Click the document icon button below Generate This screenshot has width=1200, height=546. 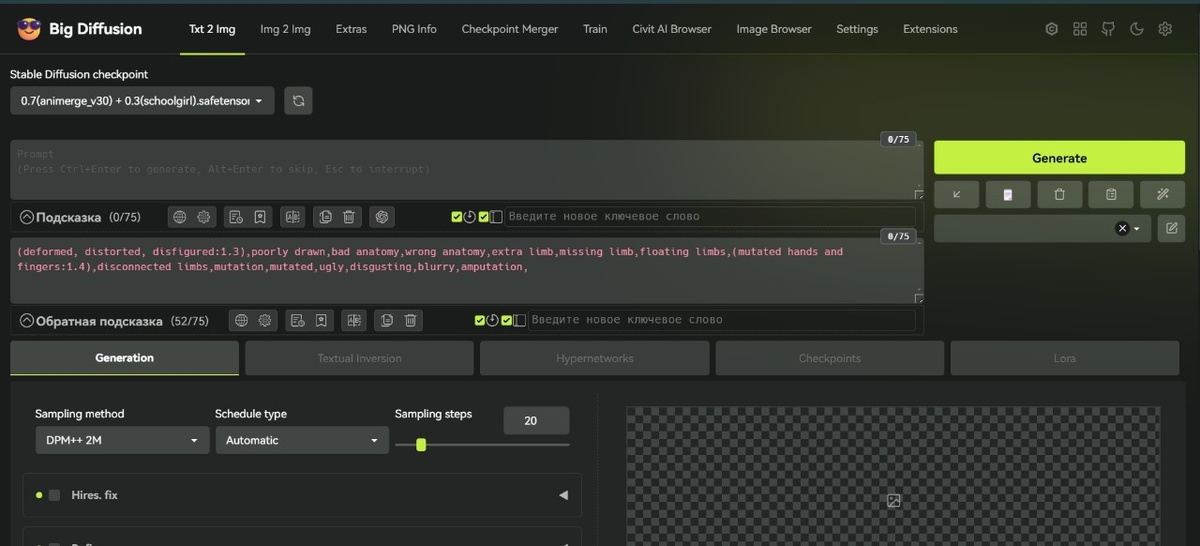(x=1008, y=194)
